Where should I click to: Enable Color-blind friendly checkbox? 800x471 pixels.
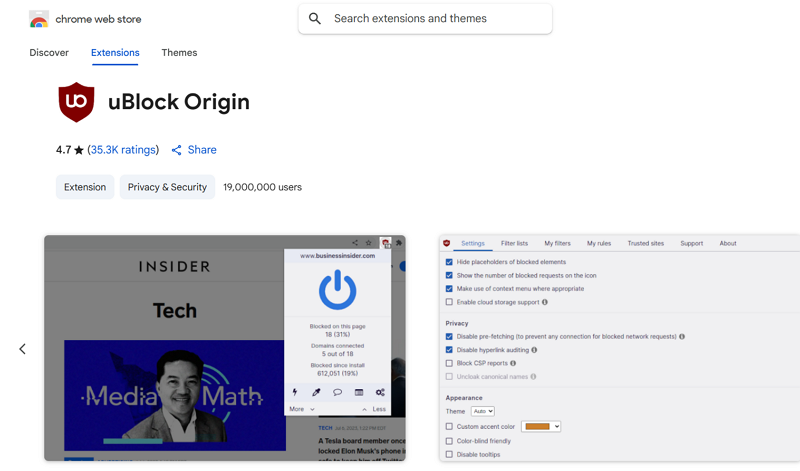(x=449, y=441)
